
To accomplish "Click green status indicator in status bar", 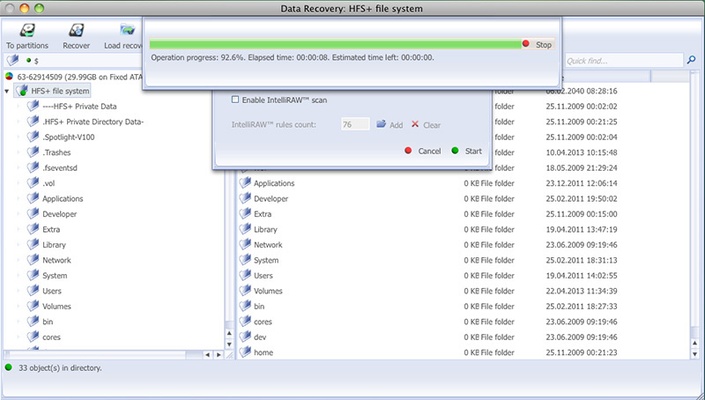I will (8, 367).
